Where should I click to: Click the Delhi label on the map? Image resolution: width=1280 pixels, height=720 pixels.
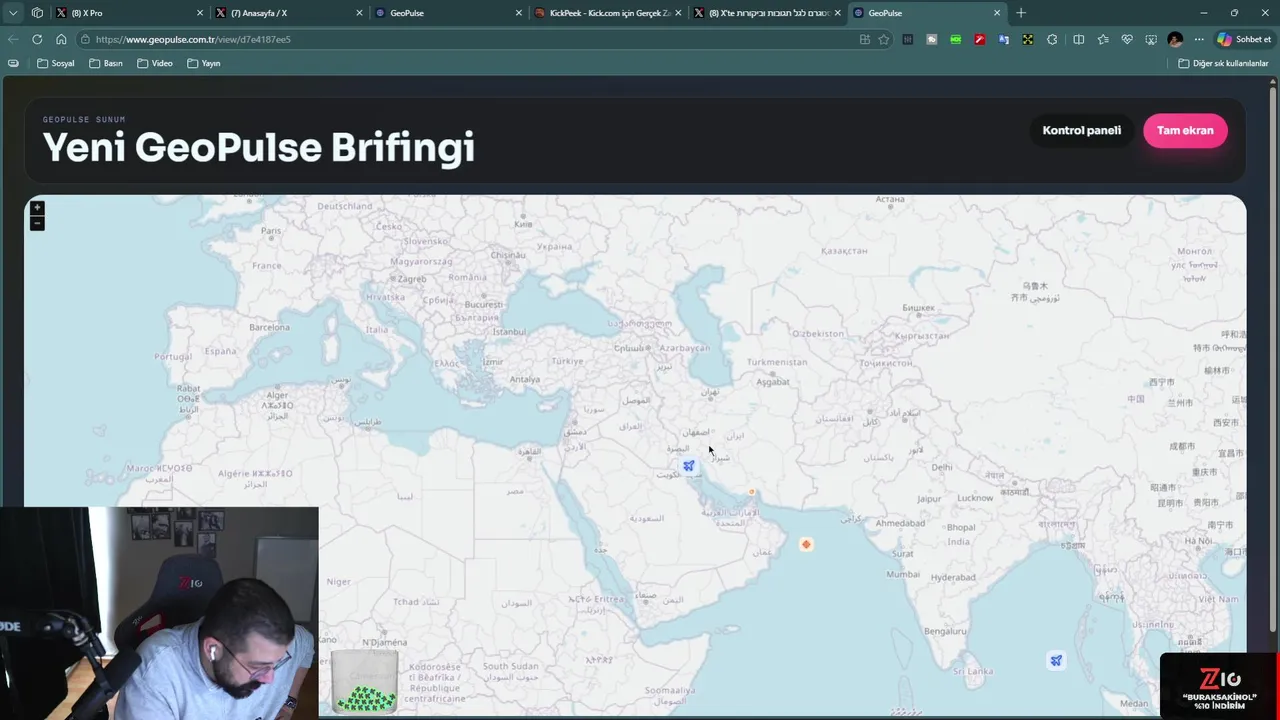click(x=942, y=467)
